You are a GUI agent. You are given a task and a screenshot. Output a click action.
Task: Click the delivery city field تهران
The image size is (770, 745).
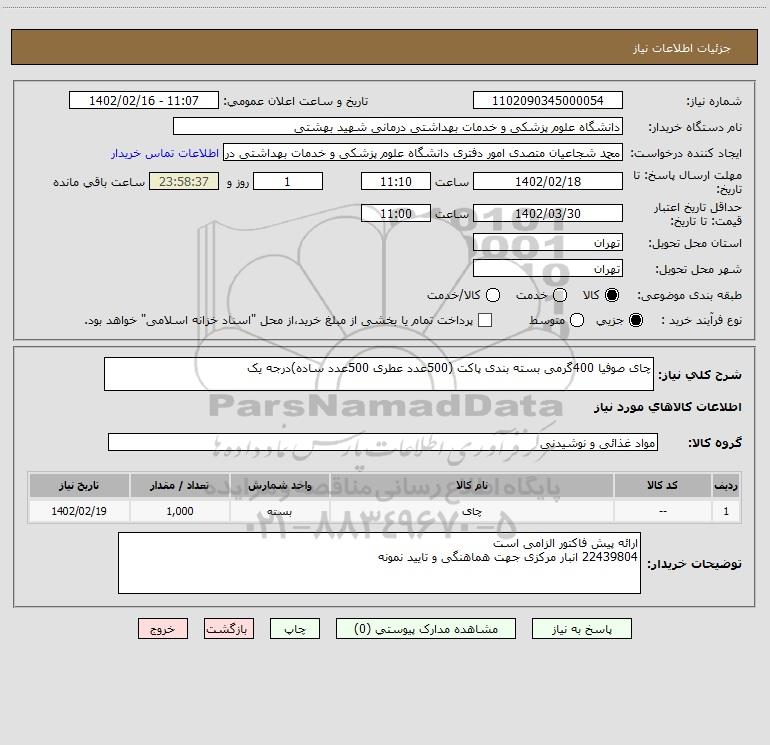pos(548,269)
